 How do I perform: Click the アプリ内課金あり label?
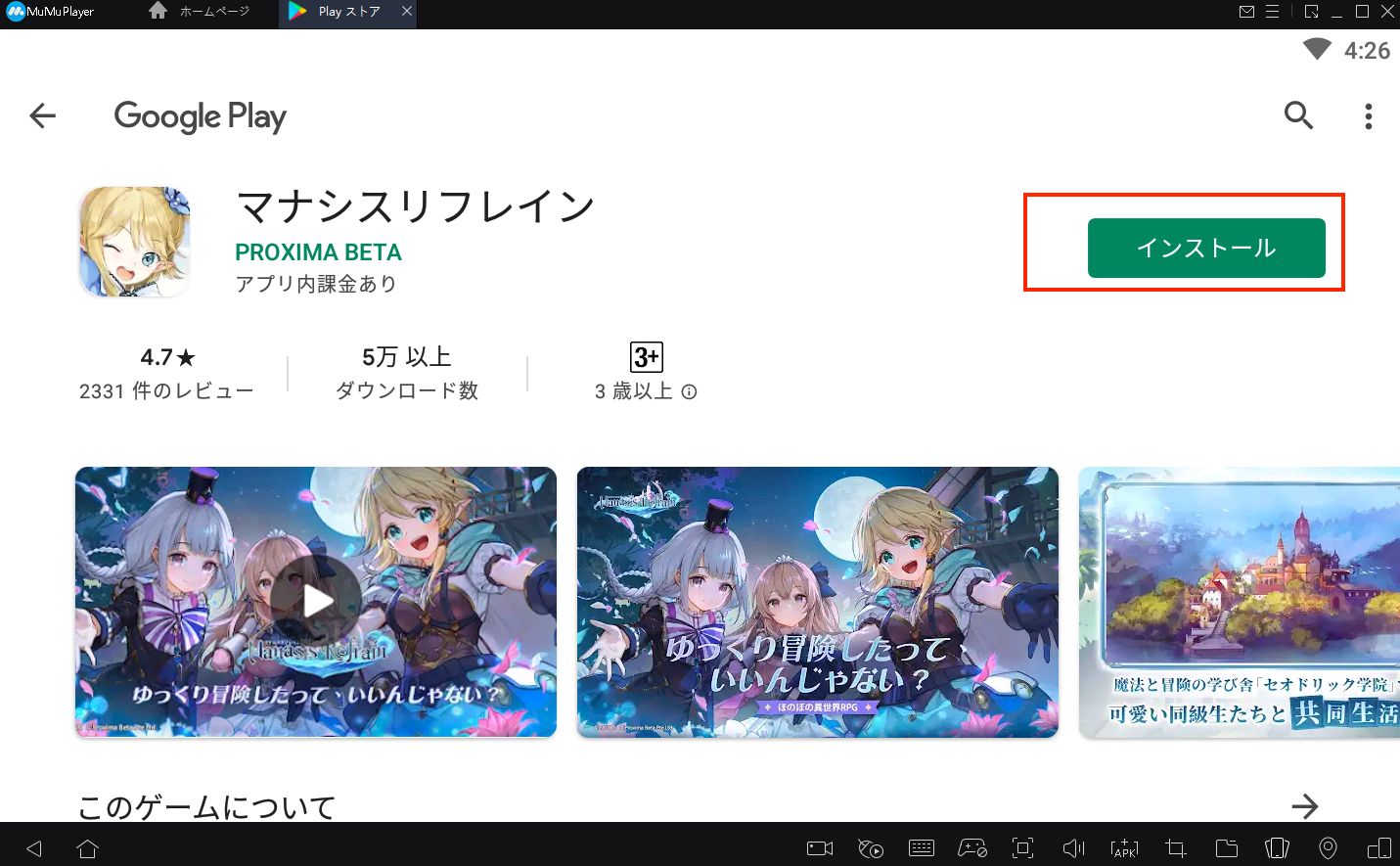[x=316, y=284]
